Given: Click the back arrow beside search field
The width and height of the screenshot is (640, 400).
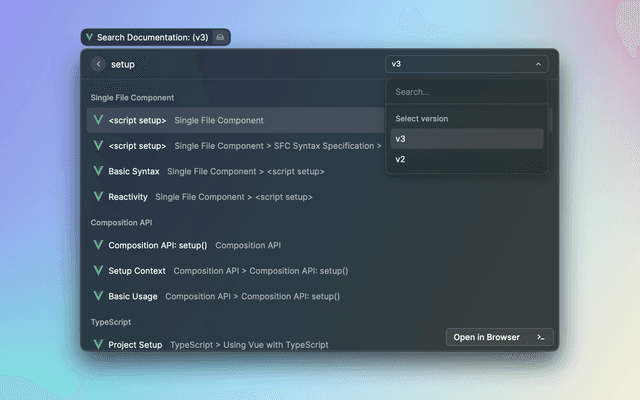Looking at the screenshot, I should click(98, 64).
